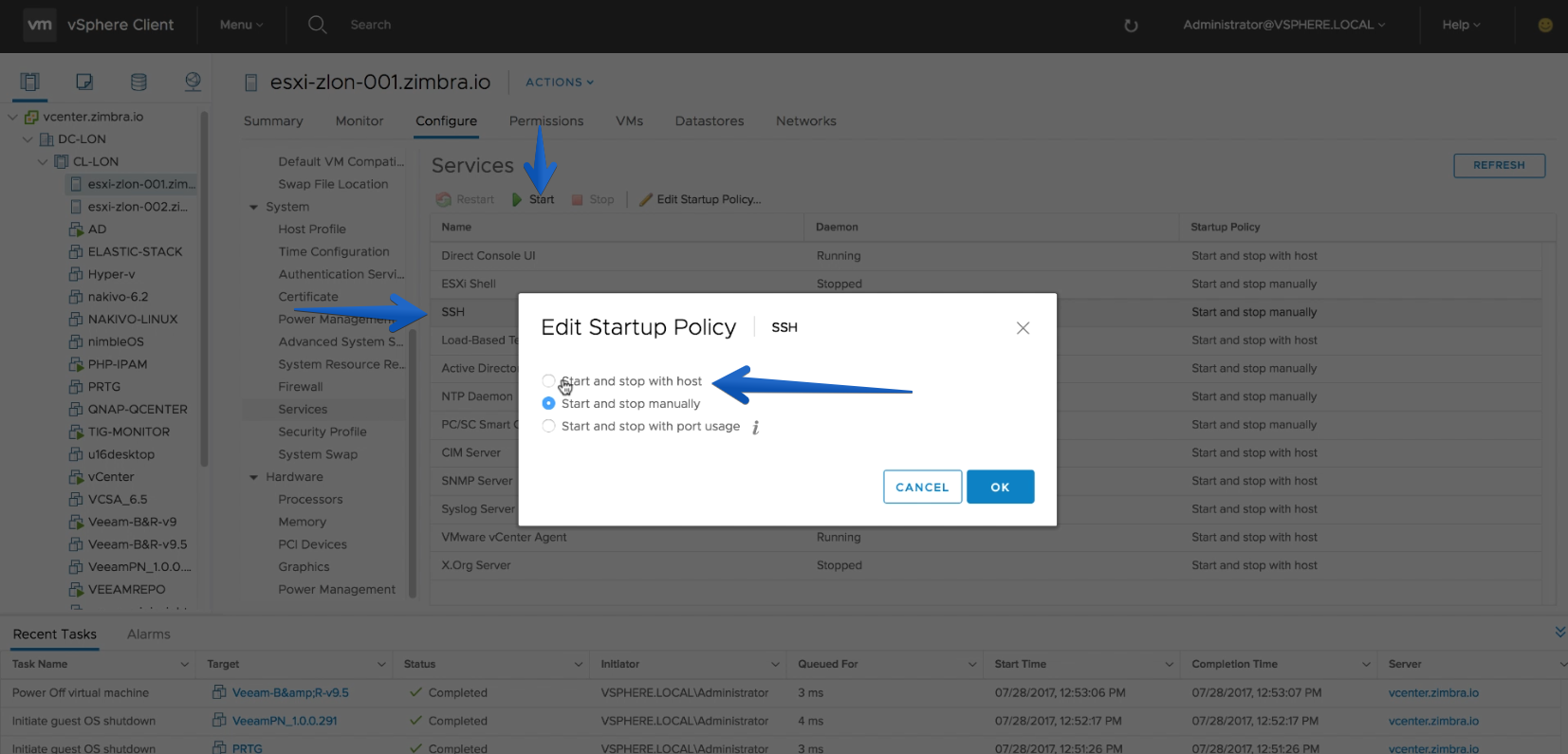Select Start and stop manually radio
Image resolution: width=1568 pixels, height=754 pixels.
548,404
